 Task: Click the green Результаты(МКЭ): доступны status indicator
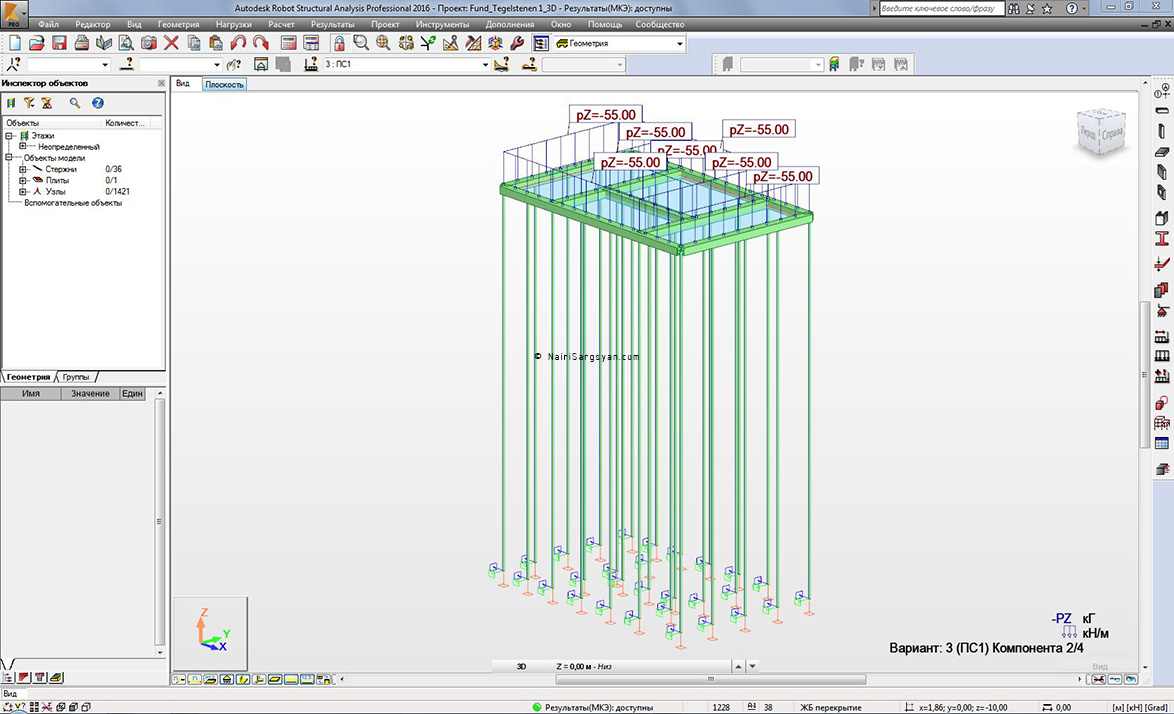click(537, 707)
